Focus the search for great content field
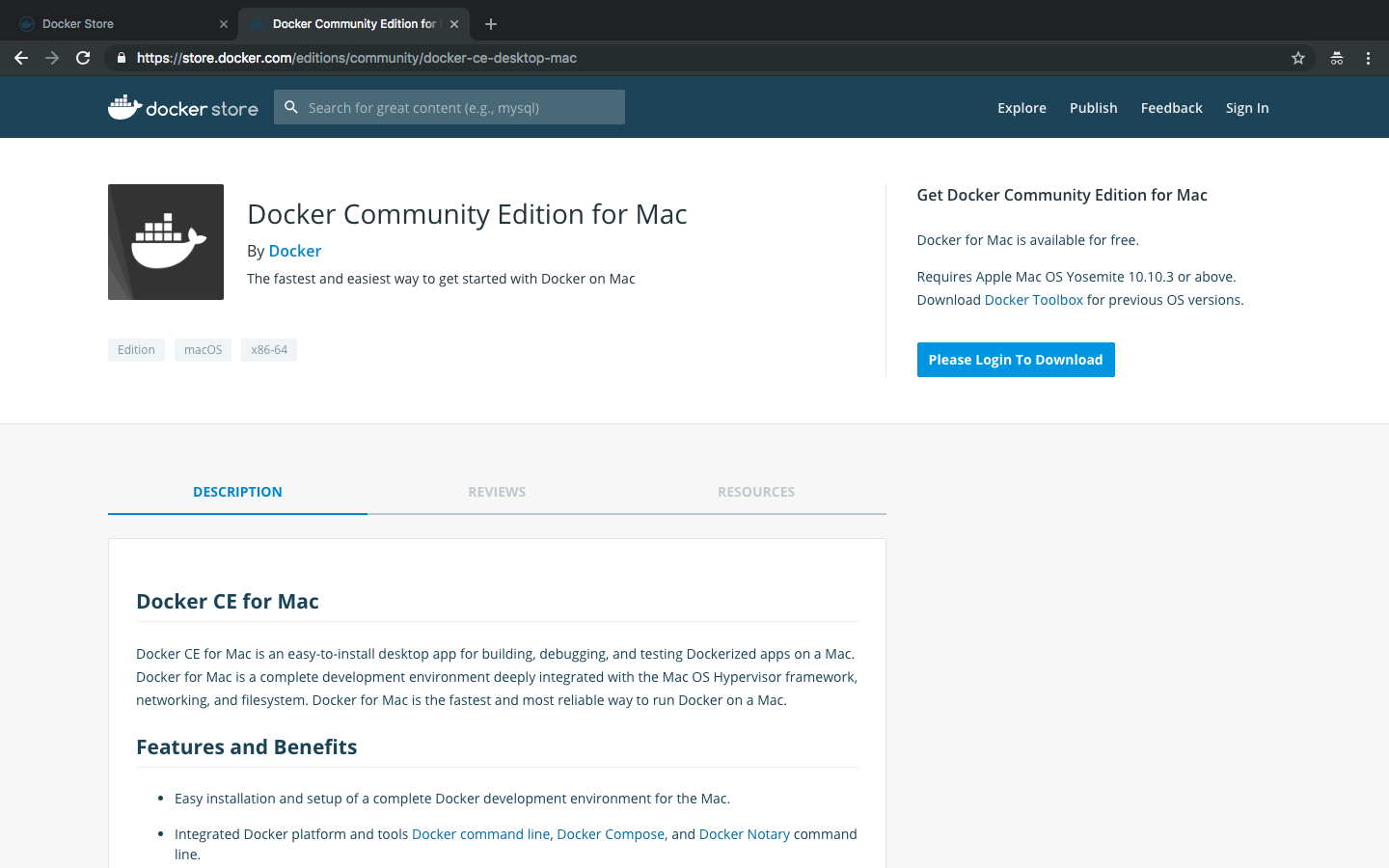This screenshot has width=1389, height=868. [449, 107]
